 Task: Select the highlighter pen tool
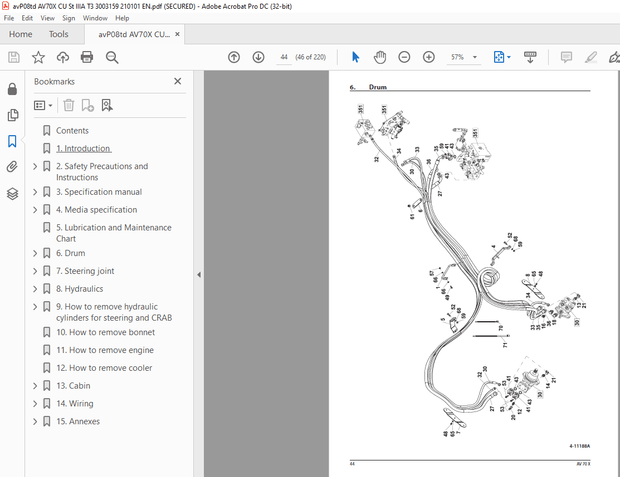(x=591, y=57)
